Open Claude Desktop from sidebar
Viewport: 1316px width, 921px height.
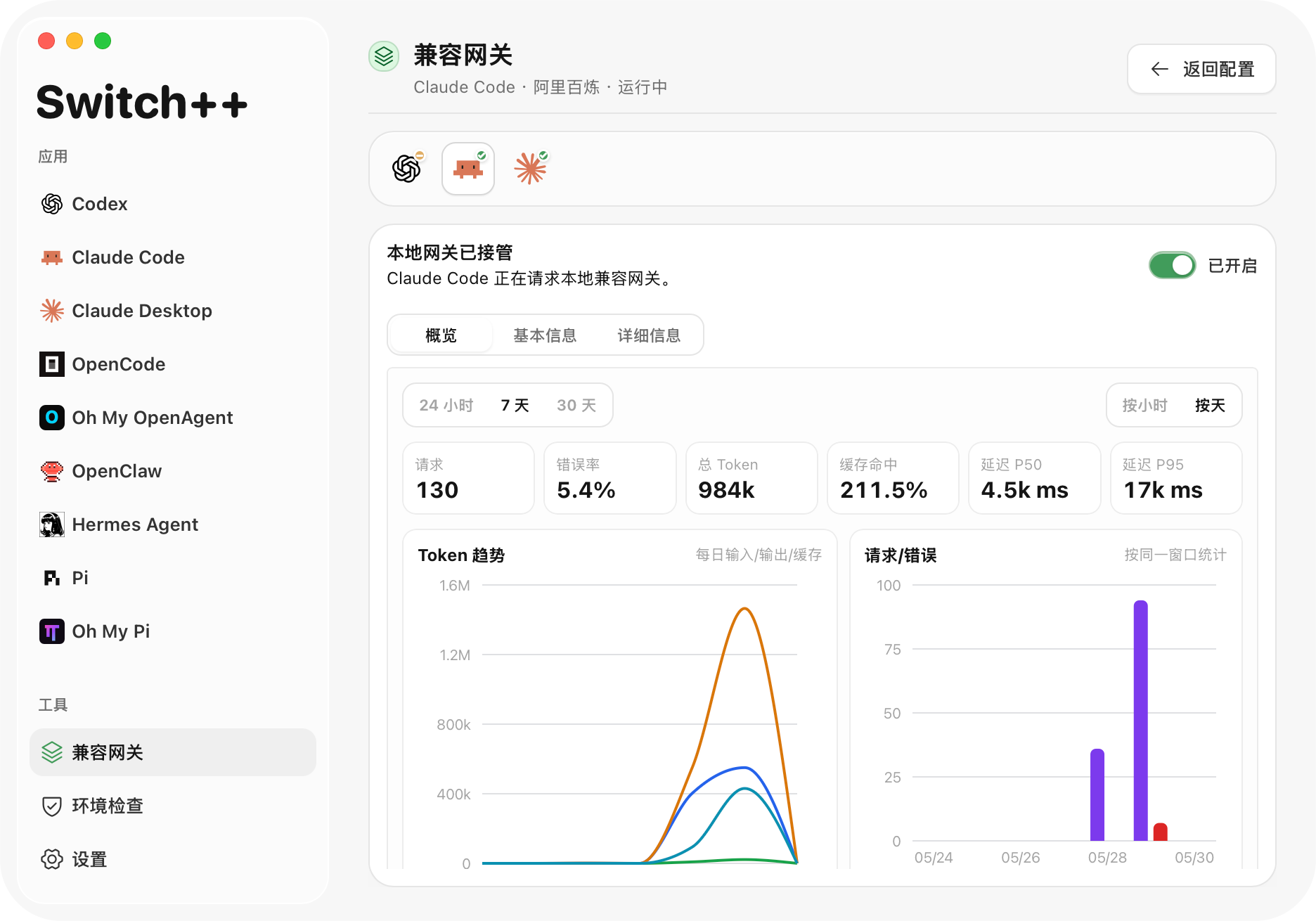point(172,311)
